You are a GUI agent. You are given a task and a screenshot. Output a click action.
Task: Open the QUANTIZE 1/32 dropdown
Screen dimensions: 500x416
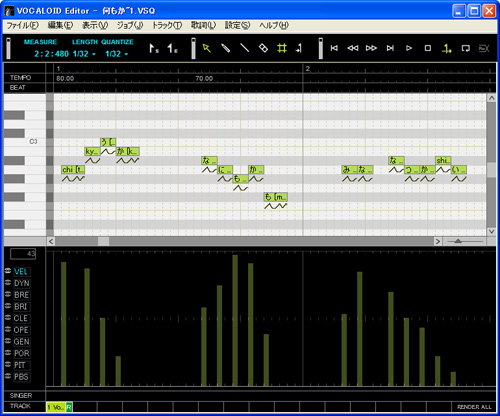117,54
